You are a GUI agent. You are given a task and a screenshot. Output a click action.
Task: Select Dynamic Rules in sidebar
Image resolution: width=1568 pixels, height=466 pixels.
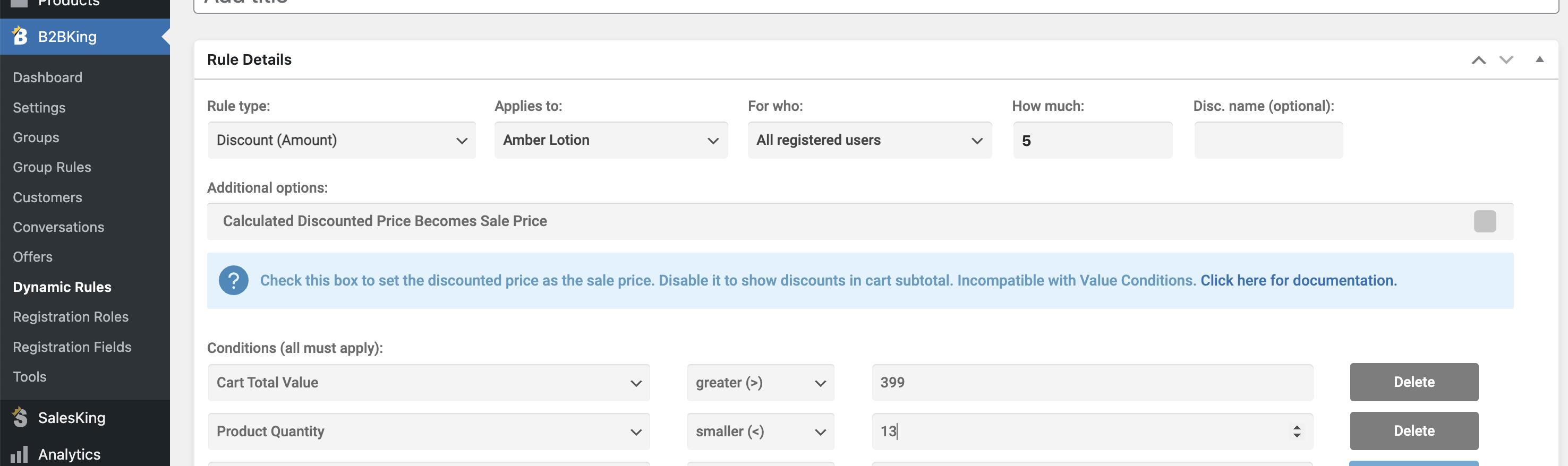(x=62, y=287)
